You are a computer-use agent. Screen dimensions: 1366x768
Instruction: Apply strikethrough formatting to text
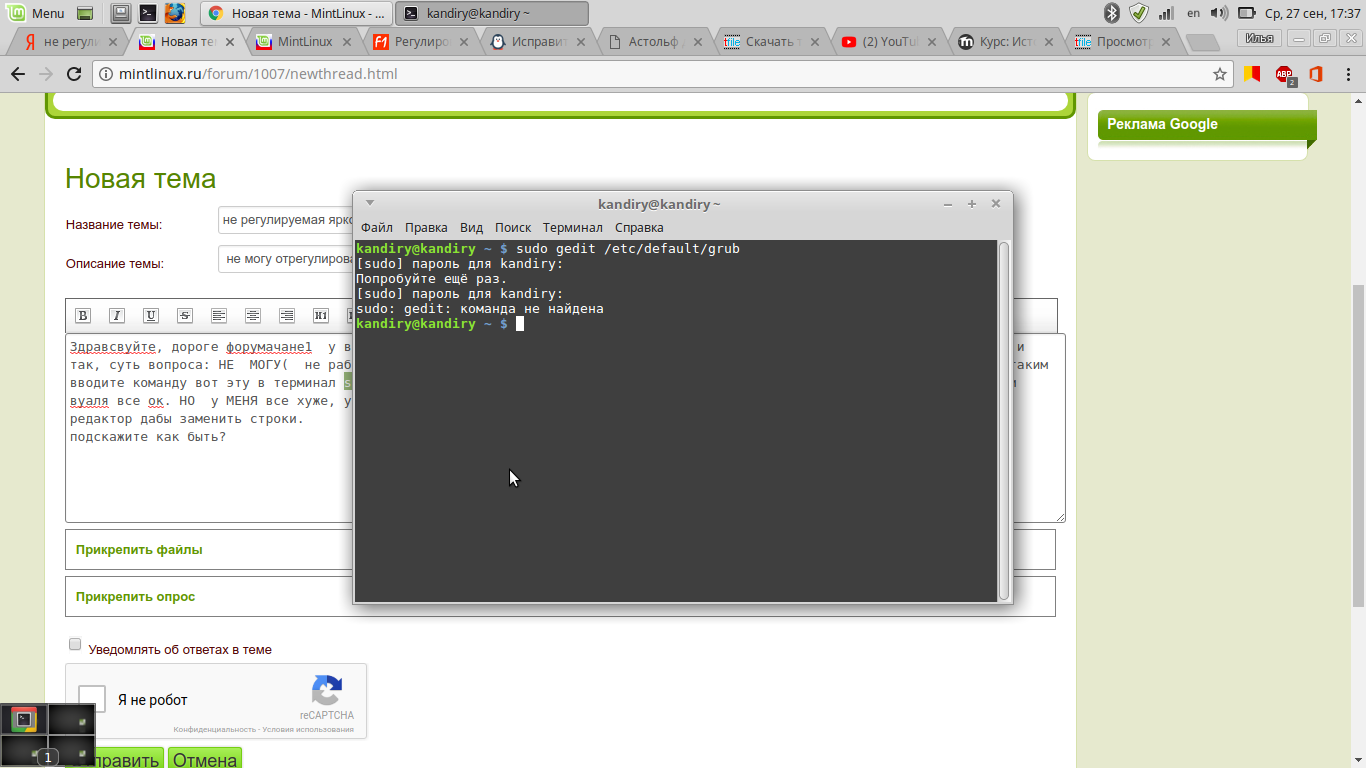click(185, 316)
